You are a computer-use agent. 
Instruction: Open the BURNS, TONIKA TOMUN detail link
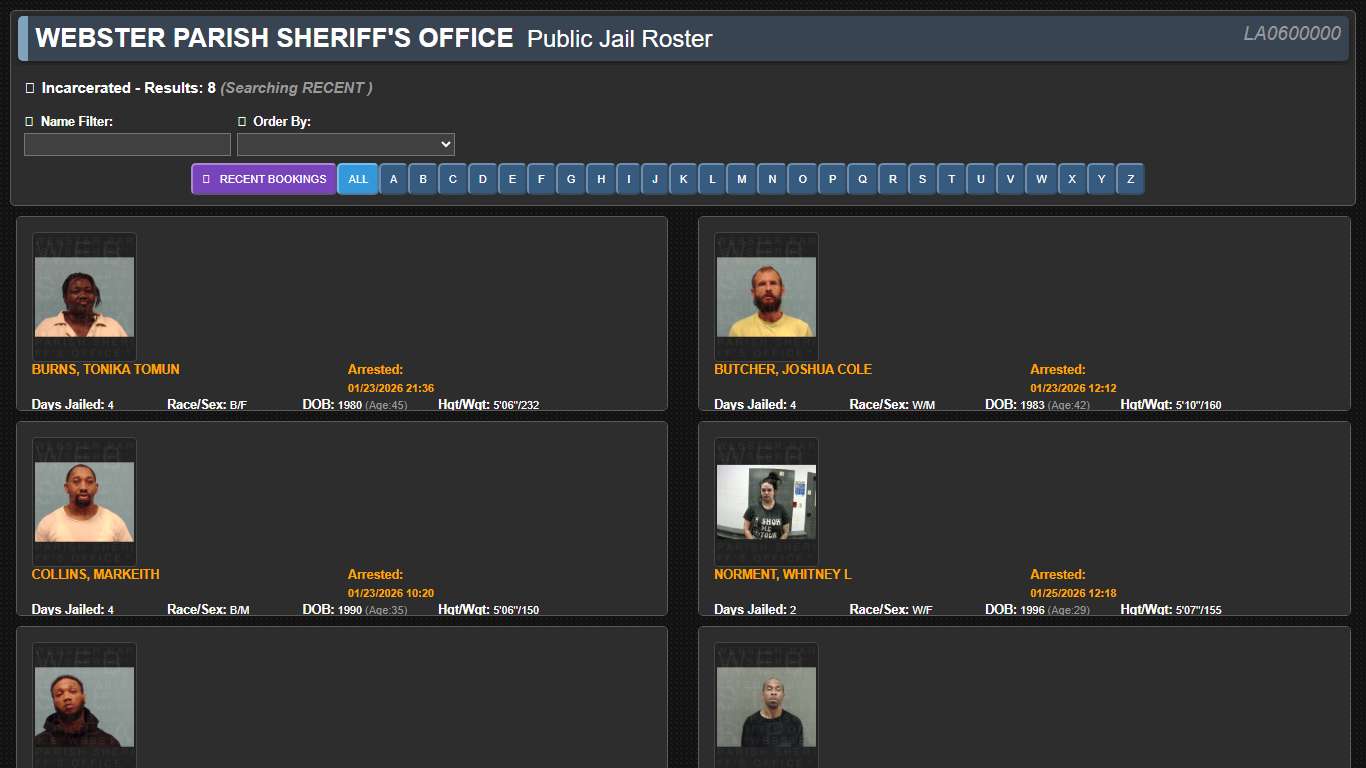click(104, 369)
